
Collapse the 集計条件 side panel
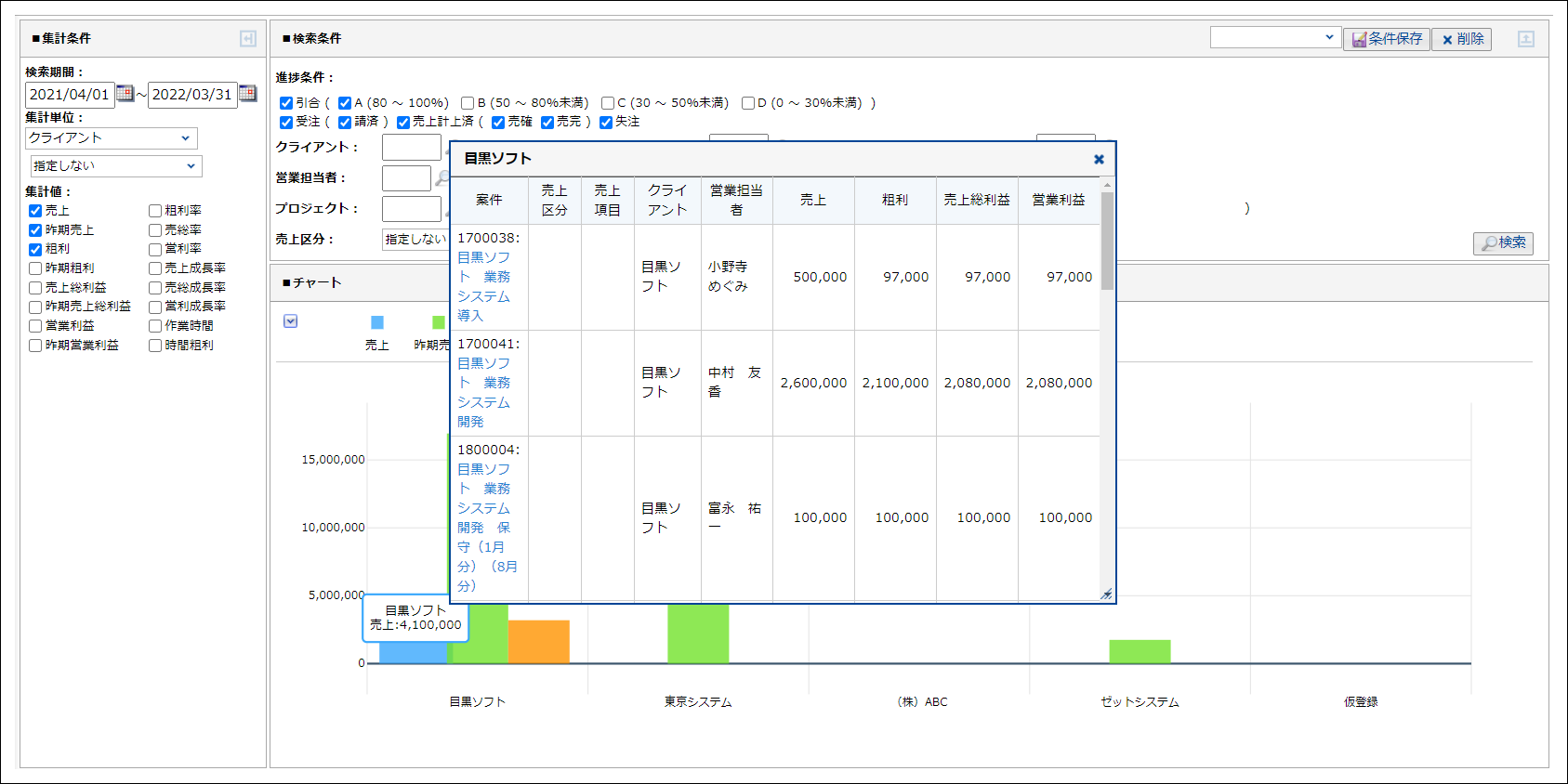[x=247, y=38]
